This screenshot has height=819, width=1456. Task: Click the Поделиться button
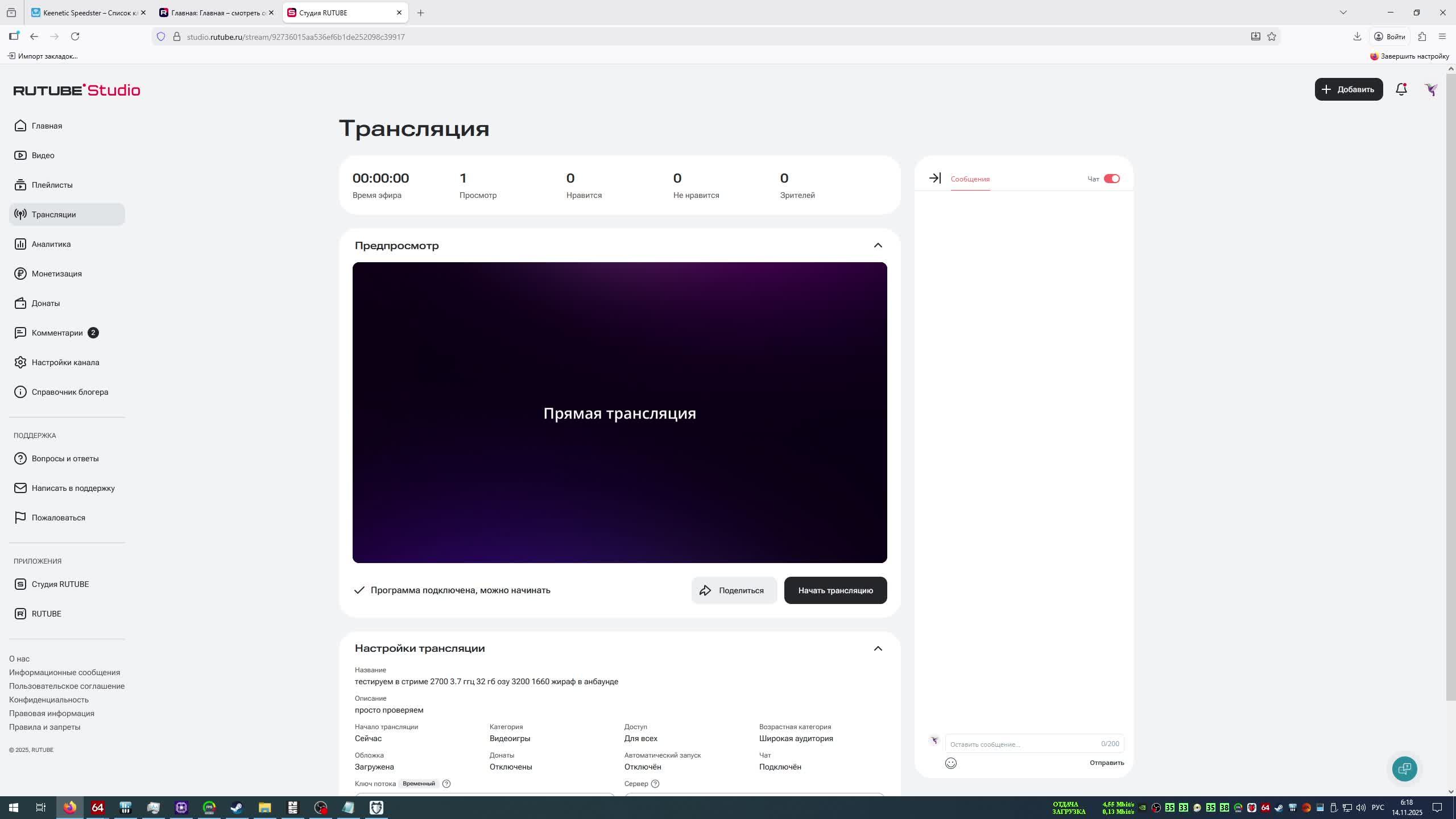[x=734, y=590]
